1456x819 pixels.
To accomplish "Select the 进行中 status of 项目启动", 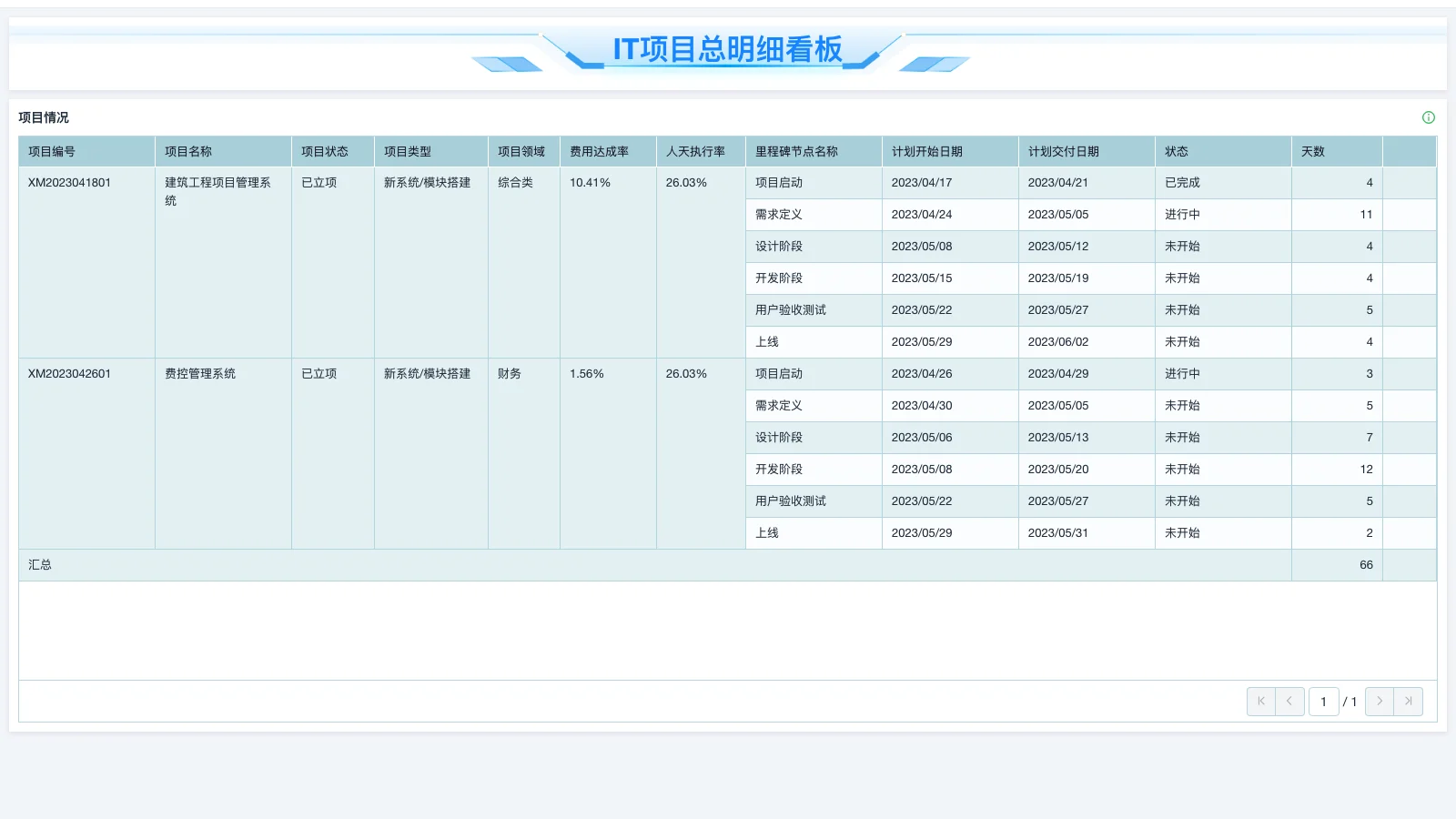I will (1180, 373).
